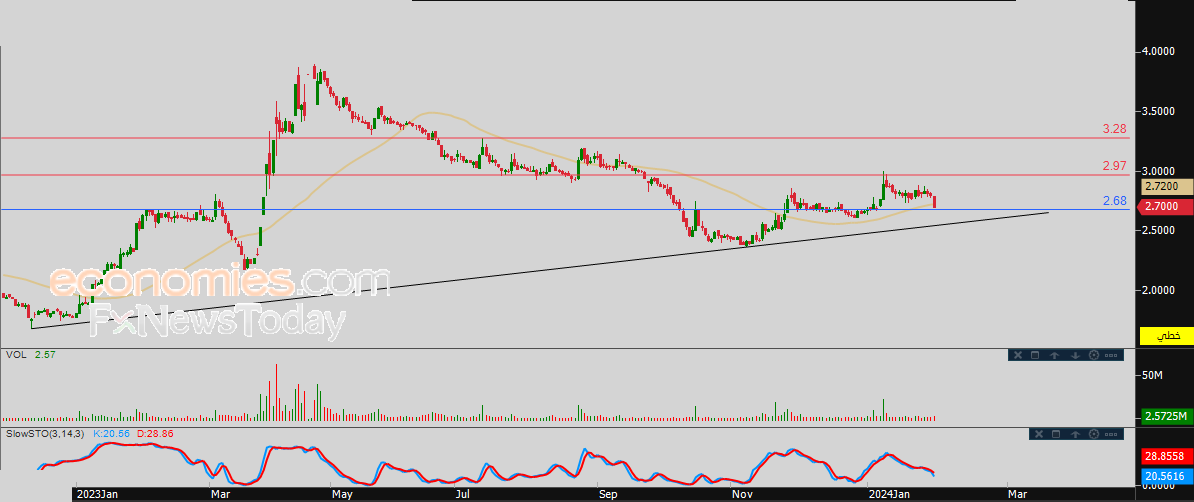The height and width of the screenshot is (502, 1194).
Task: Close the SlowSTO indicator panel
Action: click(1039, 434)
